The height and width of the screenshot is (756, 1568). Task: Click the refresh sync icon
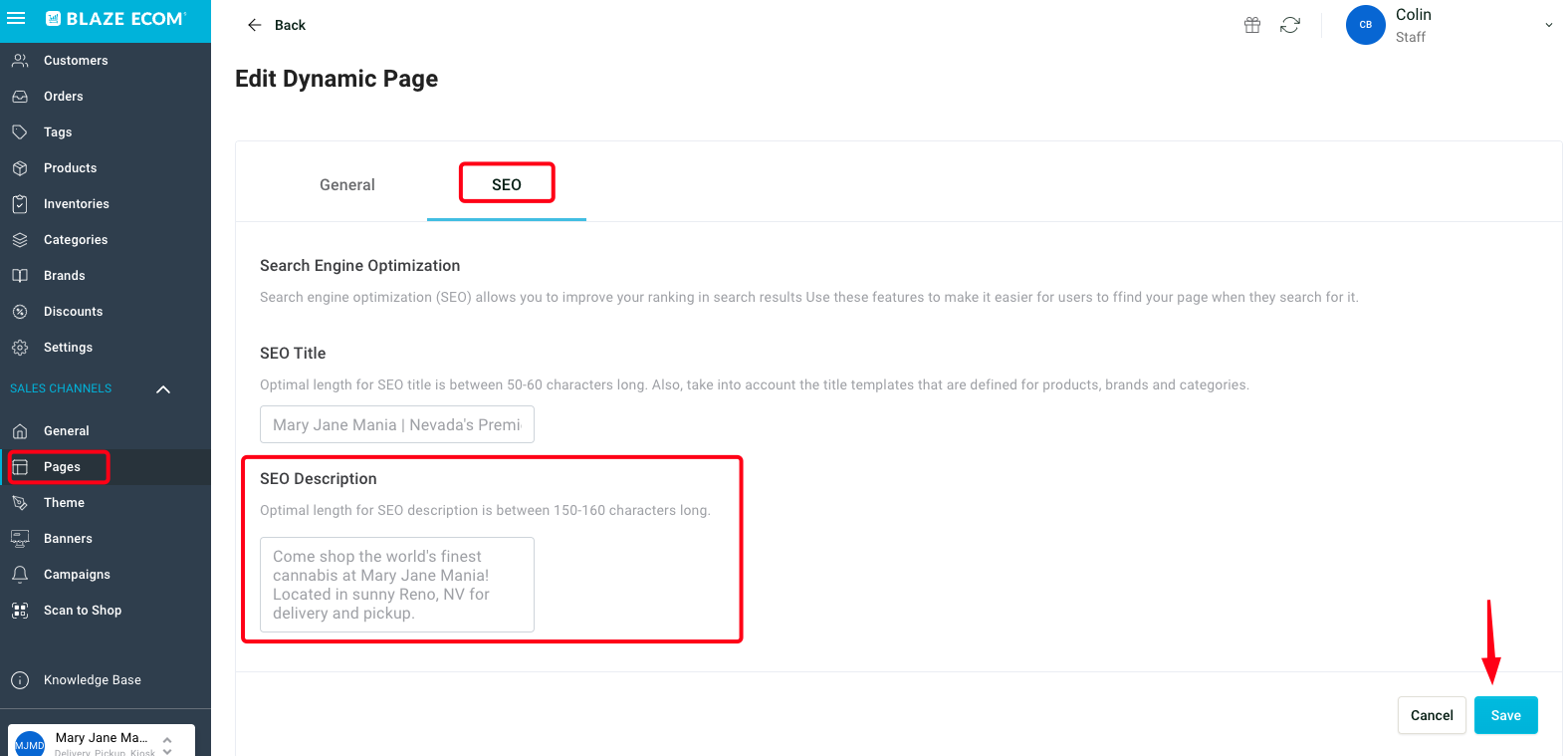(1290, 25)
